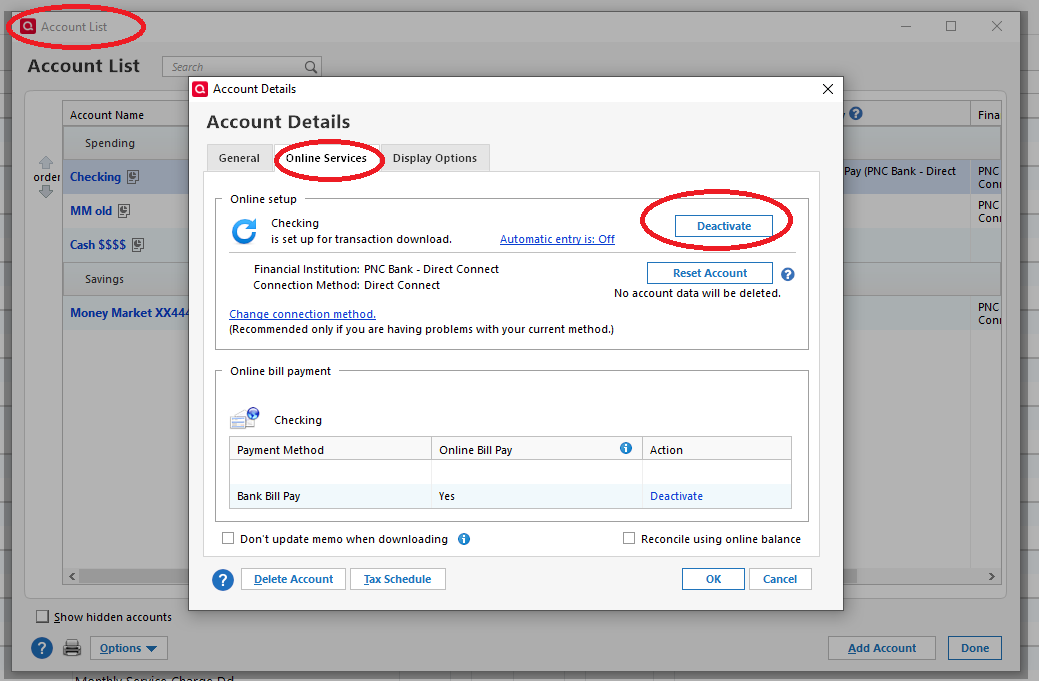
Task: Click the Savings group header row
Action: pos(126,279)
